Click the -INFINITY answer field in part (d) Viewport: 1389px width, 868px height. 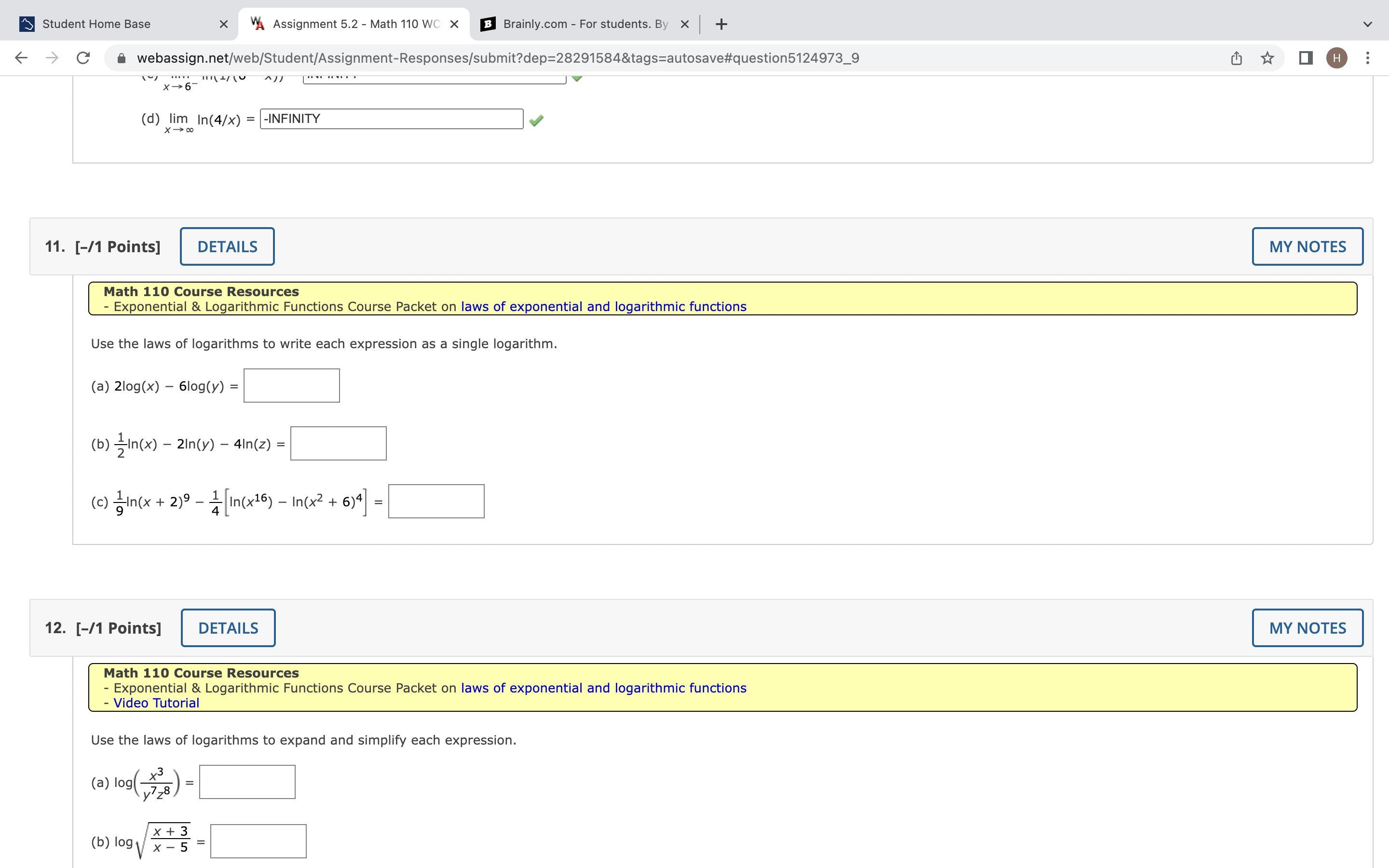(392, 119)
